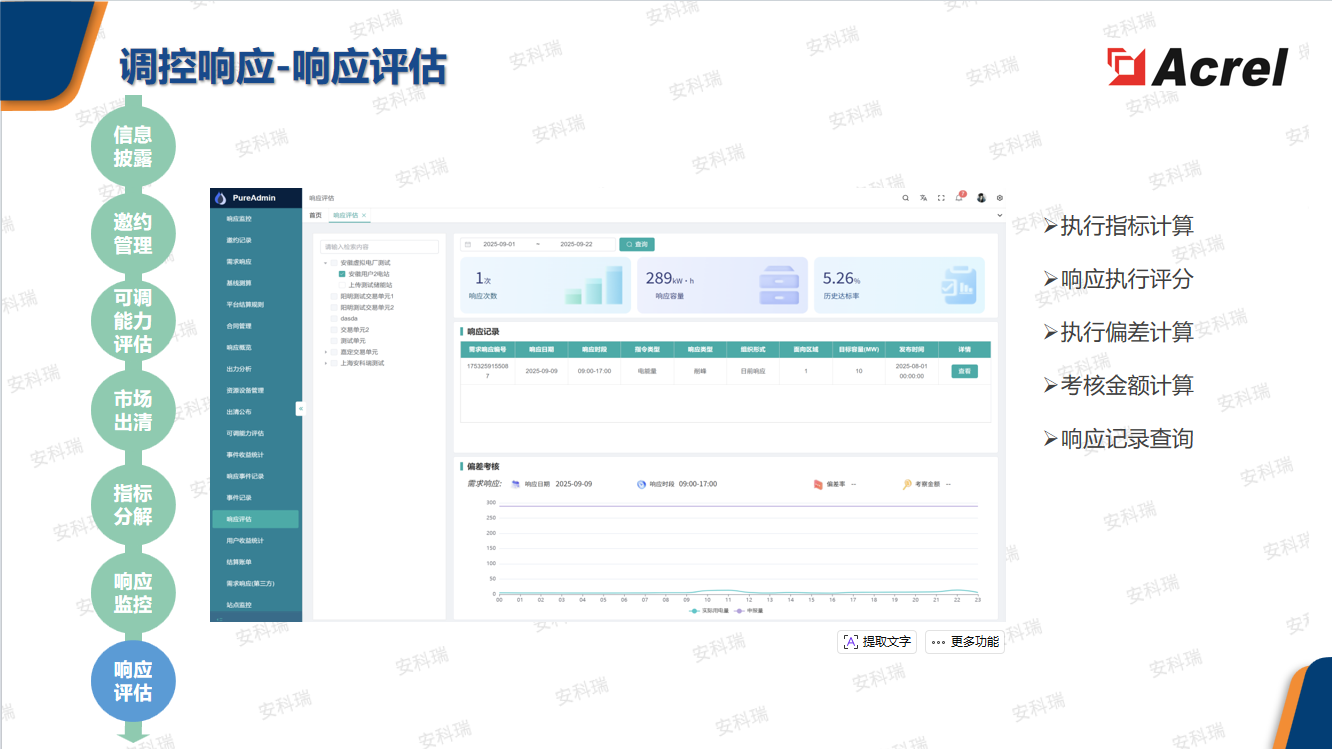Image resolution: width=1332 pixels, height=749 pixels.
Task: Expand the 上海安科瑞测试 tree node
Action: pyautogui.click(x=325, y=363)
